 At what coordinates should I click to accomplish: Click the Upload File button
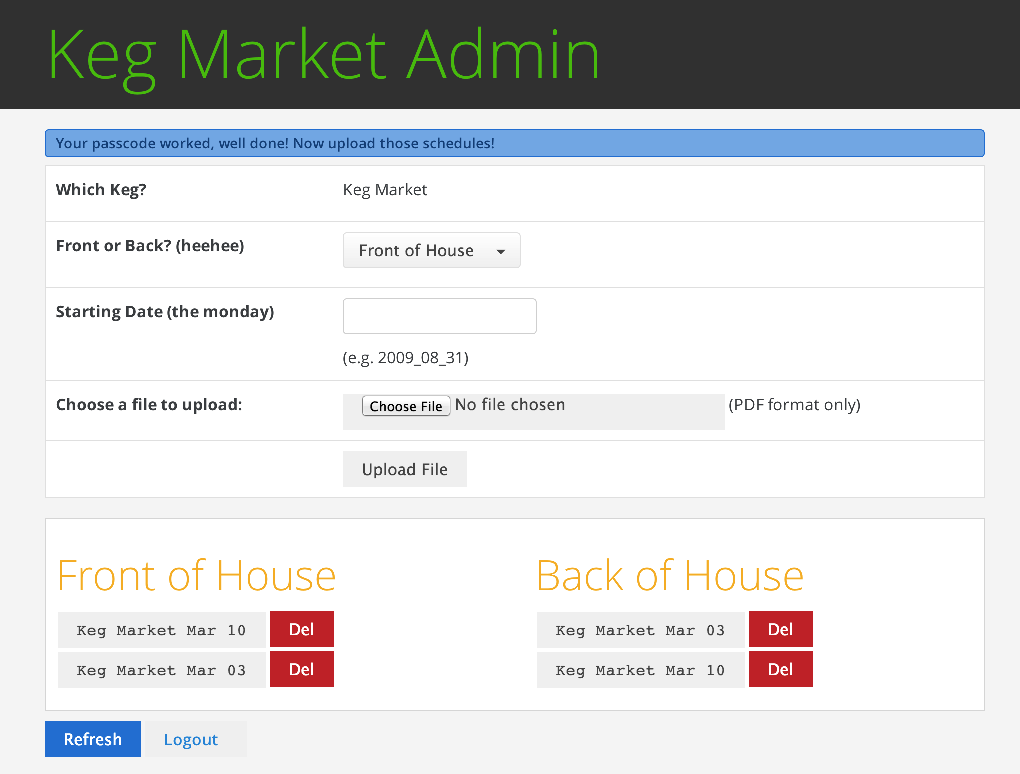(x=405, y=469)
